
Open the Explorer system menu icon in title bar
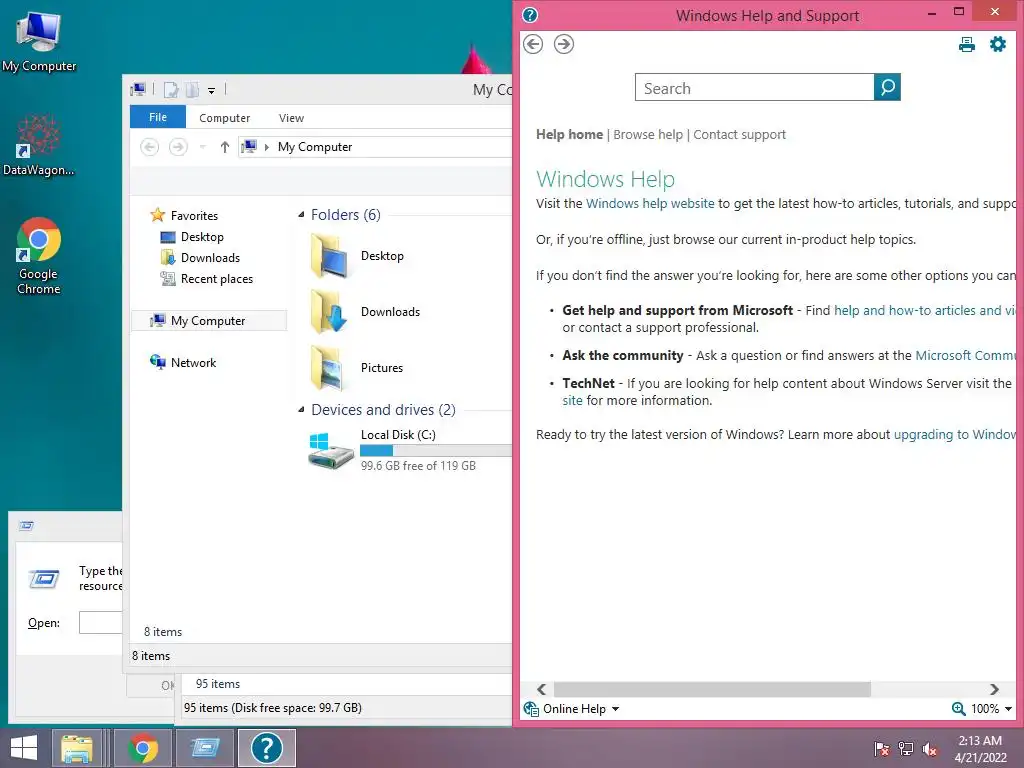pyautogui.click(x=138, y=89)
